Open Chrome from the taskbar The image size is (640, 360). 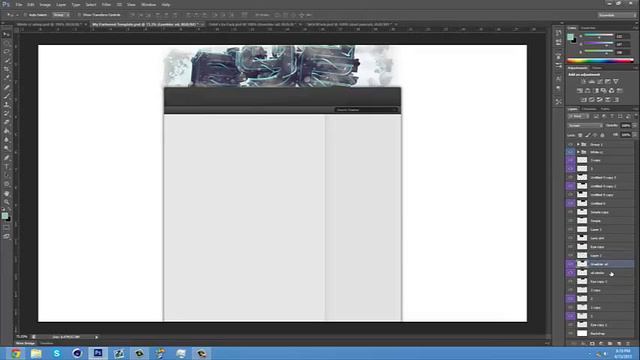16,353
